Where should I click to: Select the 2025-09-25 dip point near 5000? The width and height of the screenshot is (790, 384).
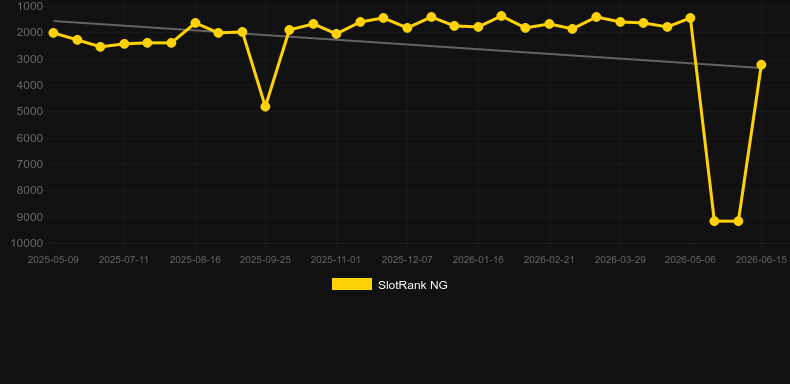pyautogui.click(x=266, y=107)
